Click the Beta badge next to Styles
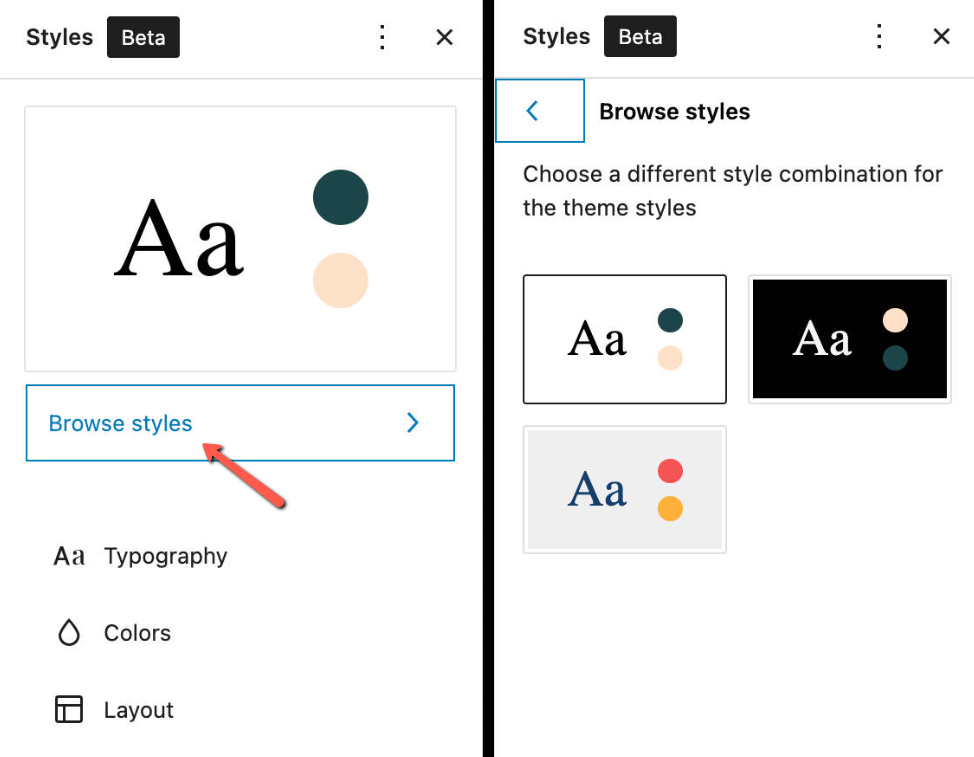 click(143, 37)
